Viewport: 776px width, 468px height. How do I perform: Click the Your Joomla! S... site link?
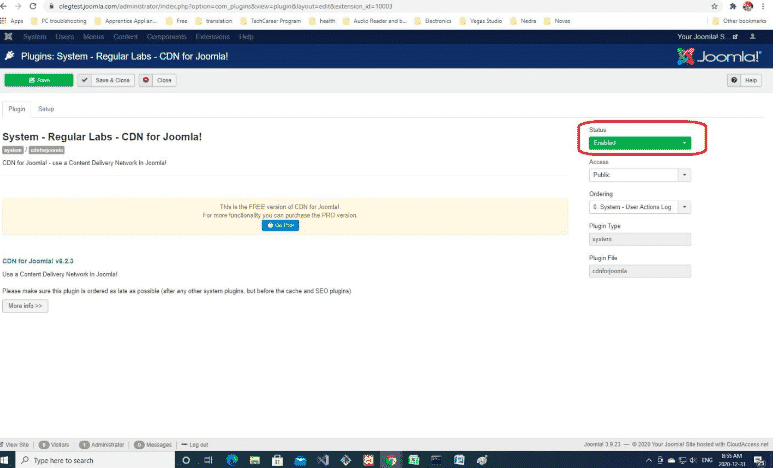[707, 37]
